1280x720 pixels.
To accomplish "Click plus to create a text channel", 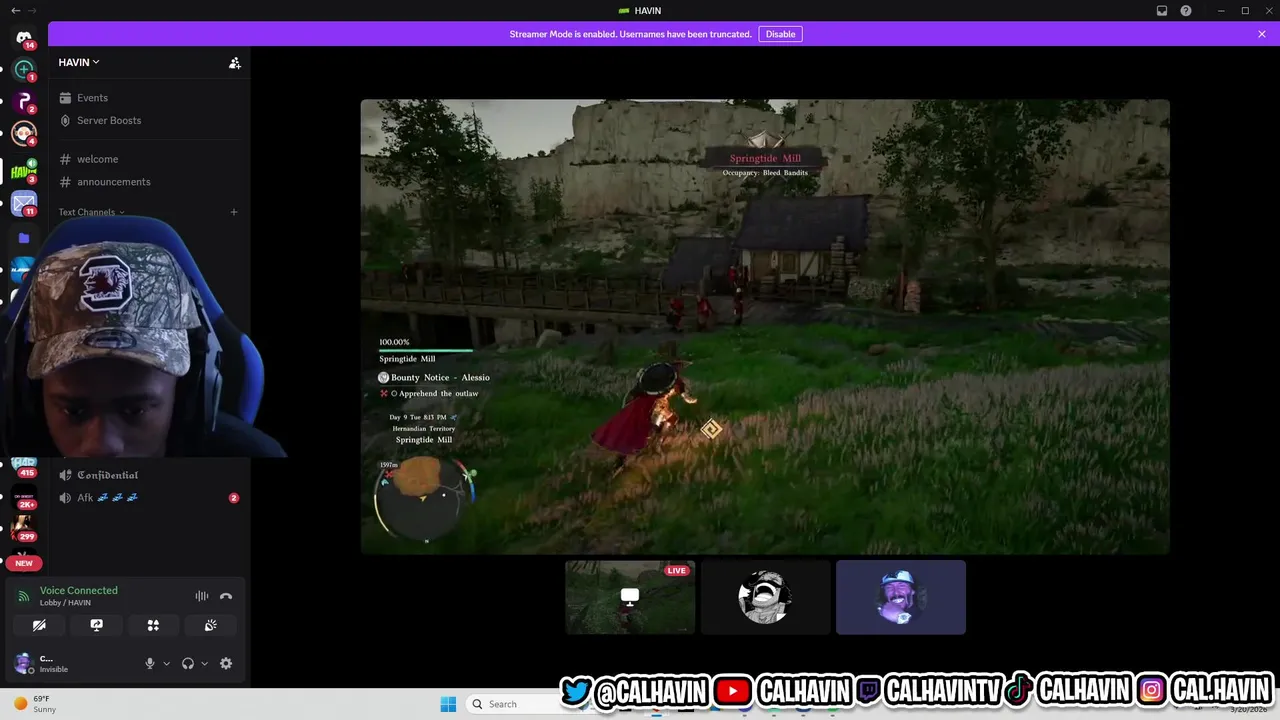I will pos(234,212).
